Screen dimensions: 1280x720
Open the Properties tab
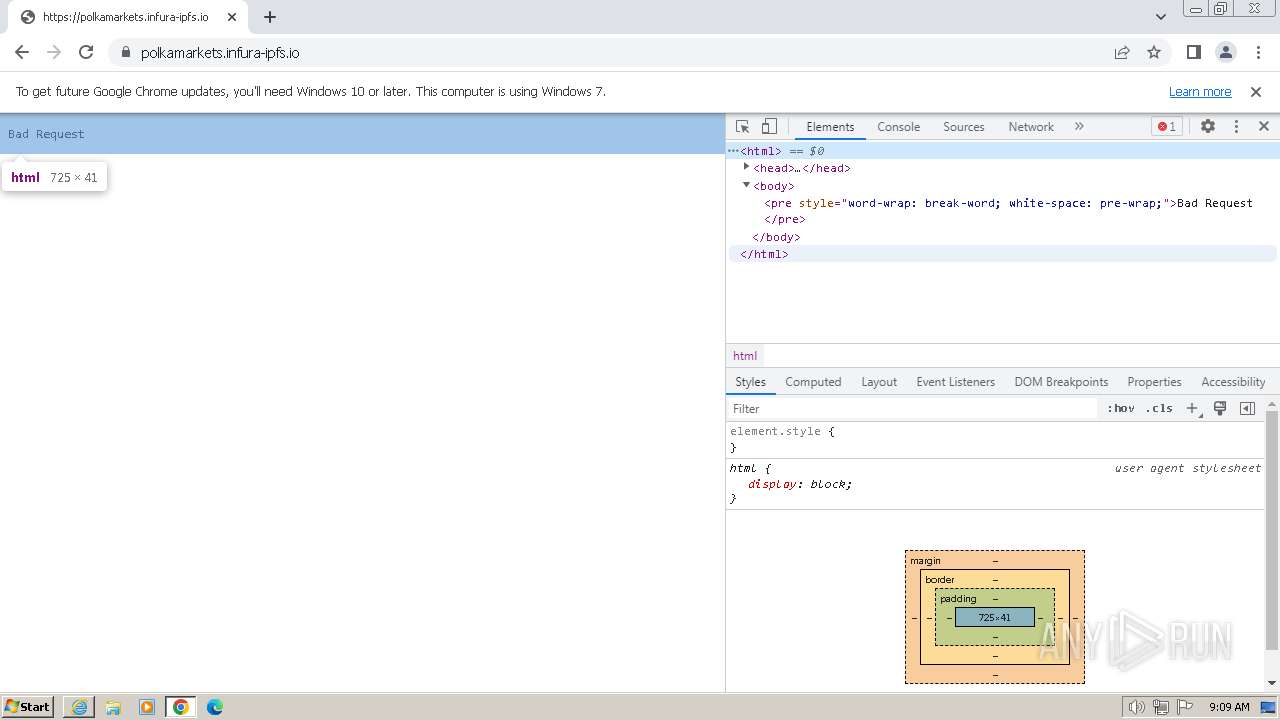coord(1154,382)
